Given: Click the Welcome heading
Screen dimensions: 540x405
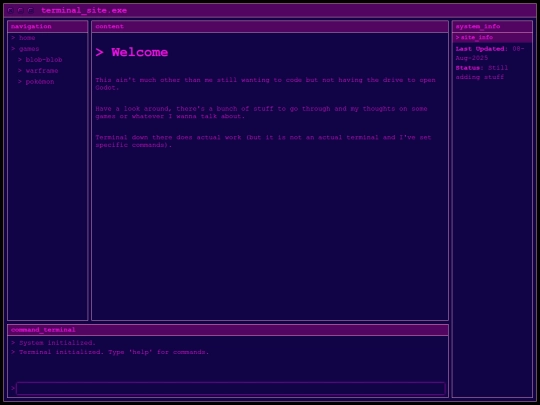Looking at the screenshot, I should pos(132,52).
